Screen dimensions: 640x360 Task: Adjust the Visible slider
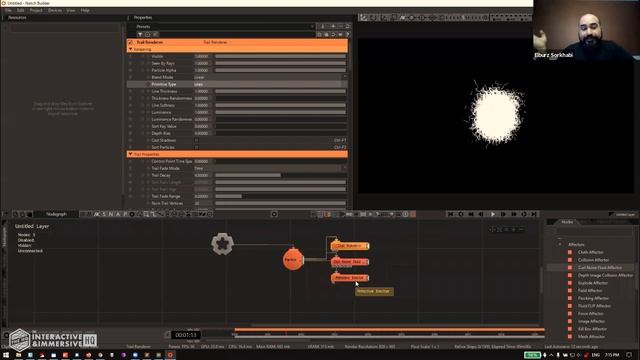[x=280, y=56]
